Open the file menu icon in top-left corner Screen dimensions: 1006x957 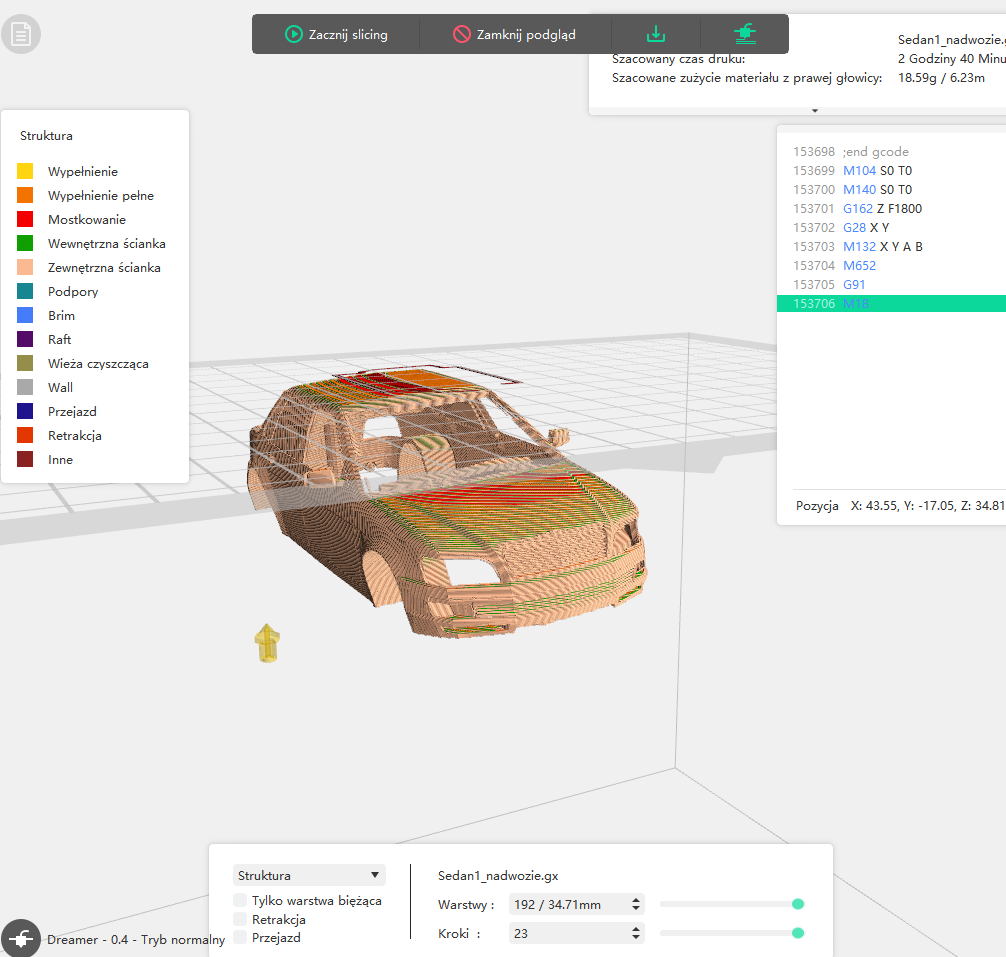click(x=21, y=35)
